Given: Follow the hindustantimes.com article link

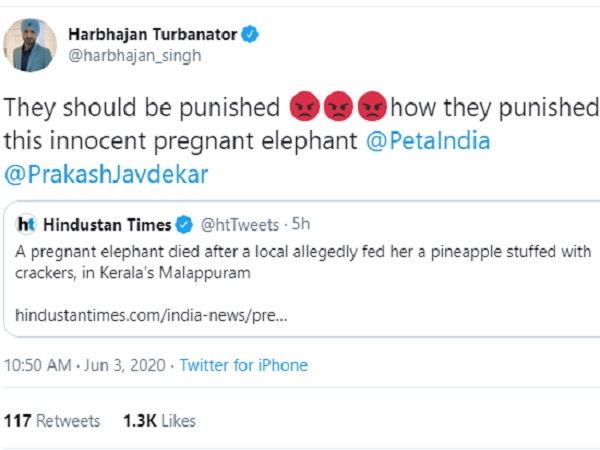Looking at the screenshot, I should pos(152,315).
